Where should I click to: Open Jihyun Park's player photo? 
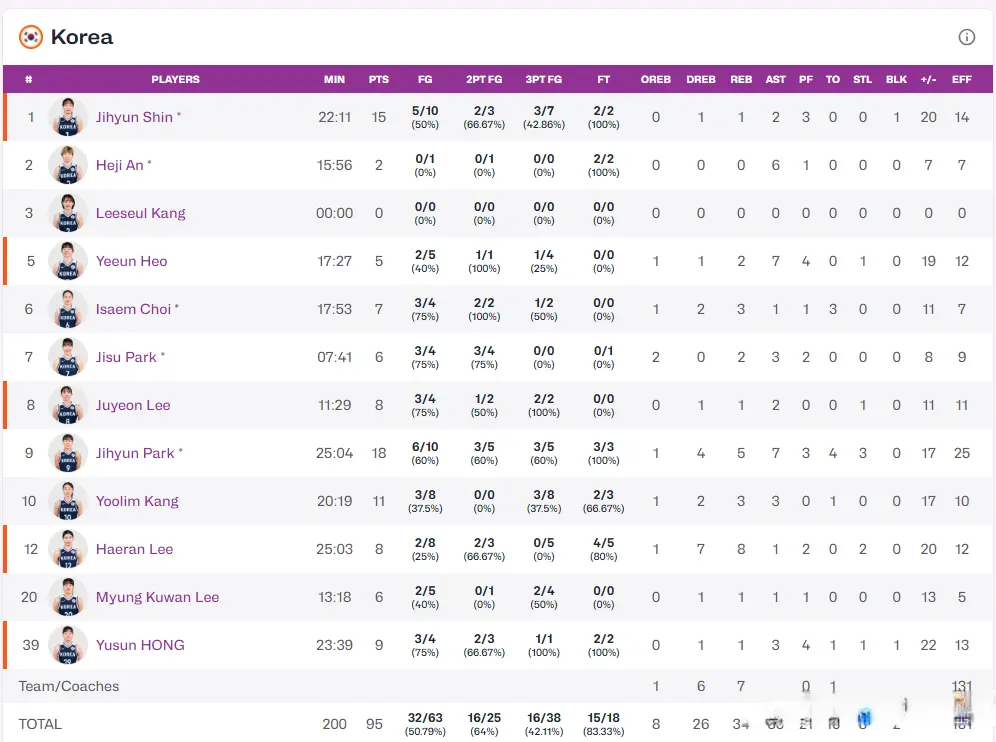68,453
